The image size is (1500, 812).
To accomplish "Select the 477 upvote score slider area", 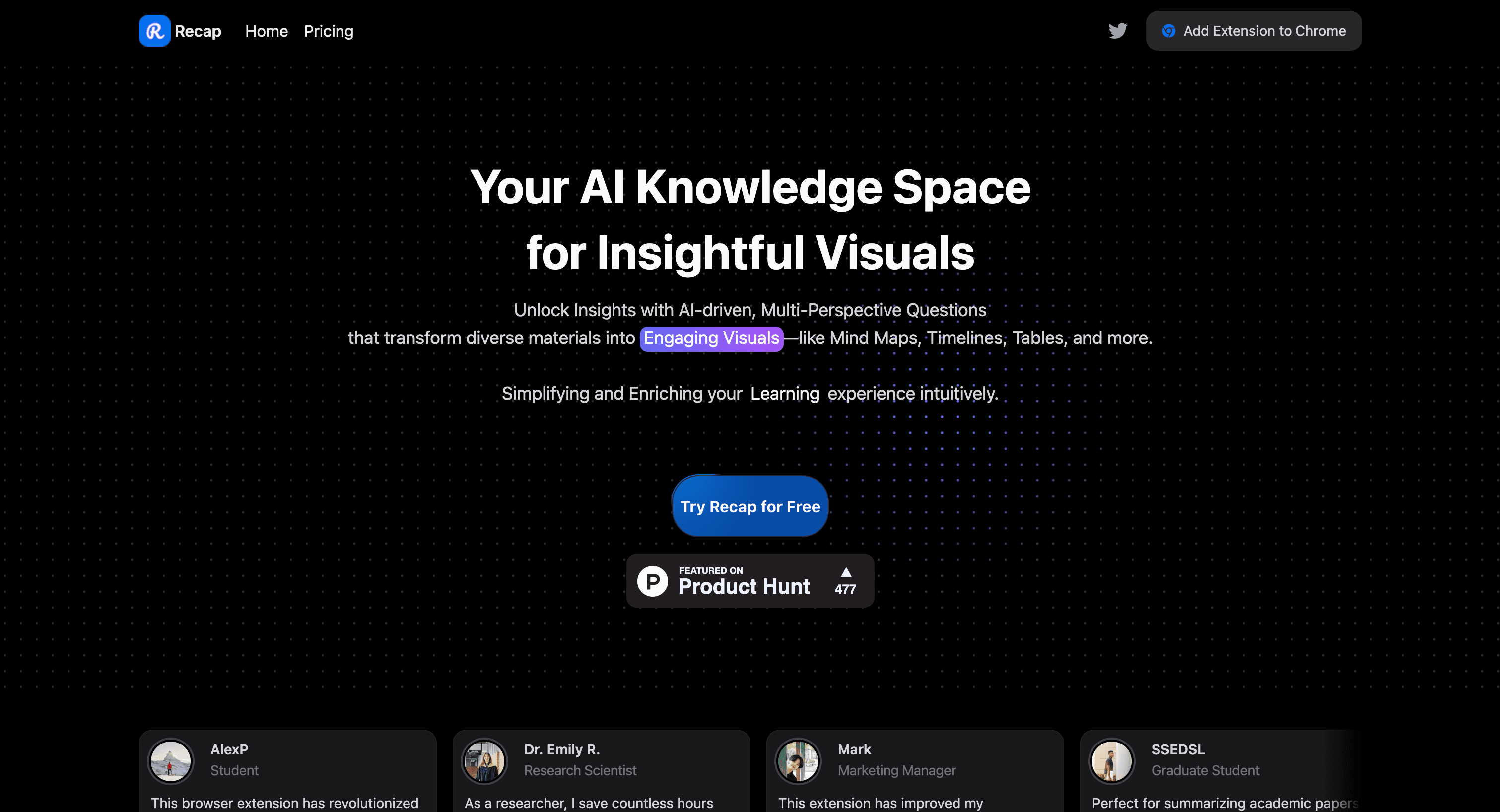I will click(x=845, y=580).
